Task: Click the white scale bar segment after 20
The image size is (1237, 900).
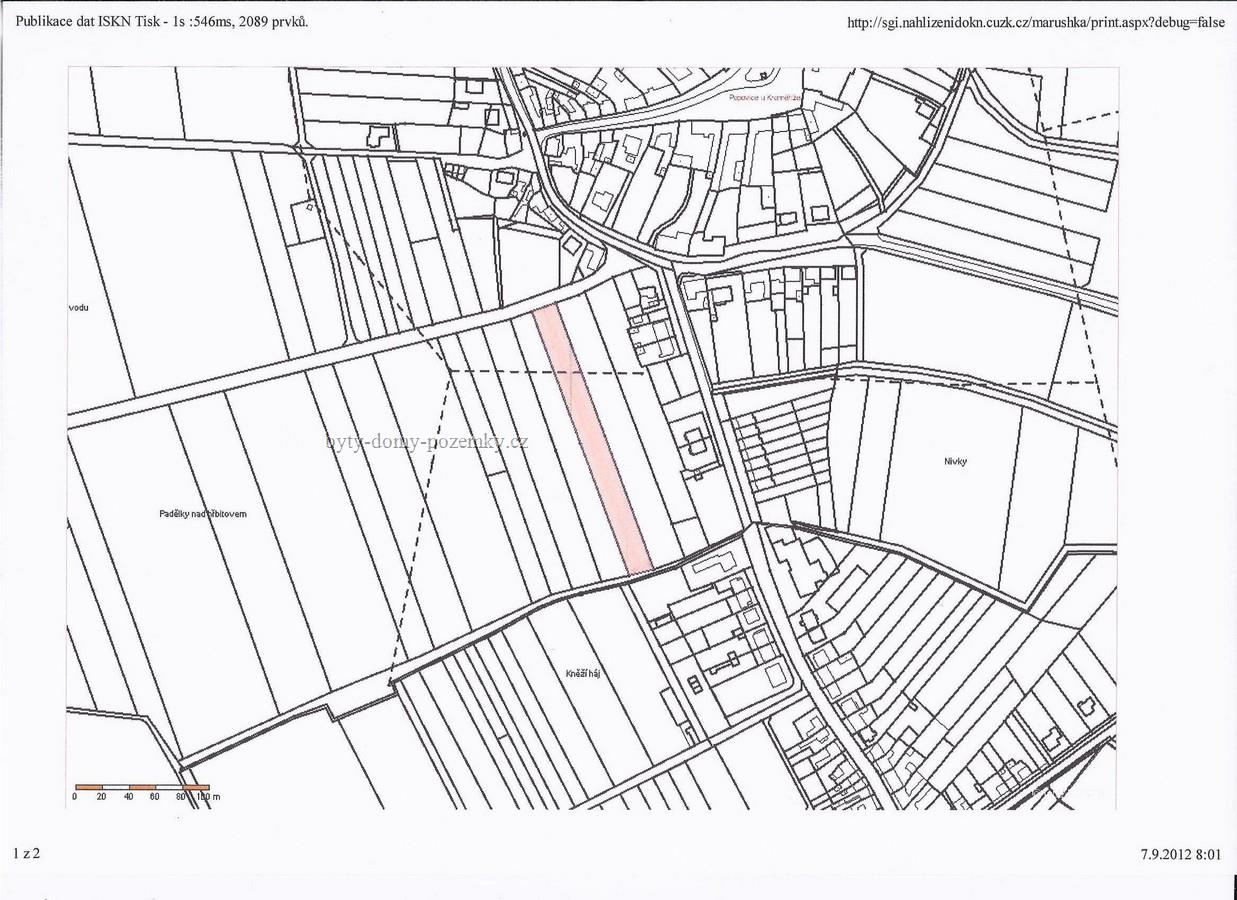Action: [115, 787]
